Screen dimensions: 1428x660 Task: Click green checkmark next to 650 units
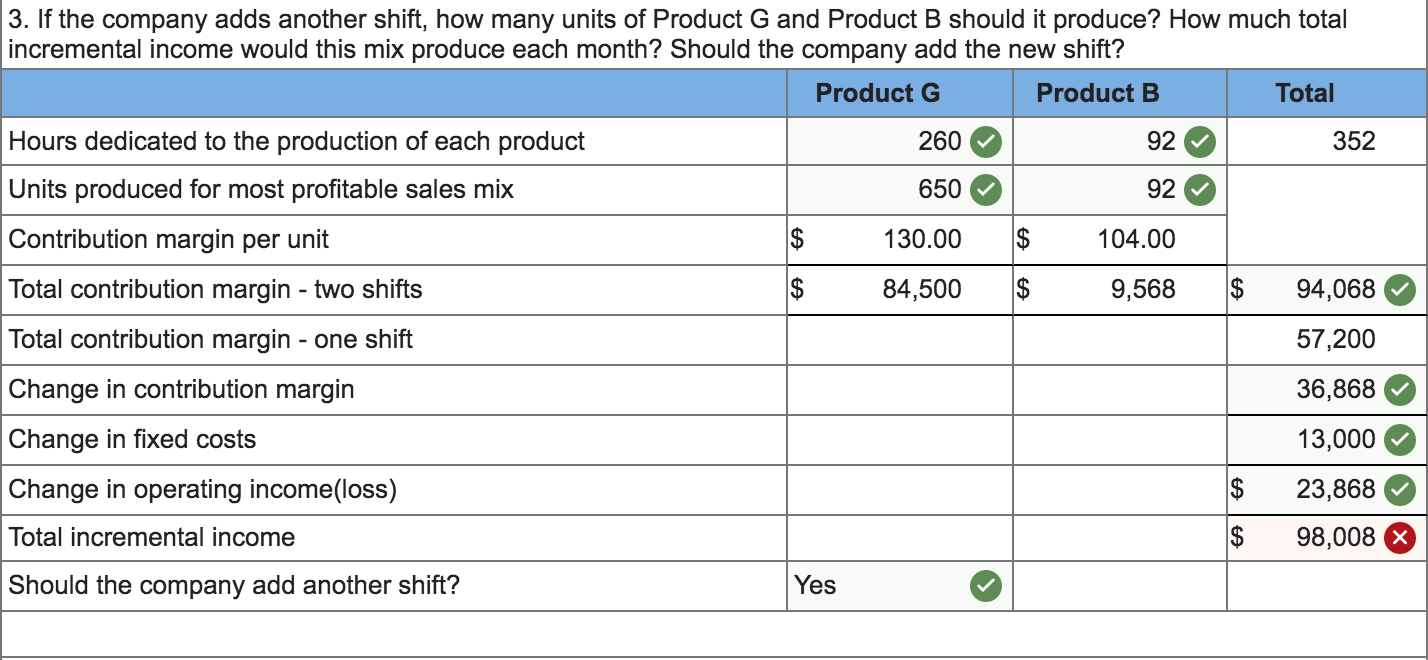[x=986, y=189]
